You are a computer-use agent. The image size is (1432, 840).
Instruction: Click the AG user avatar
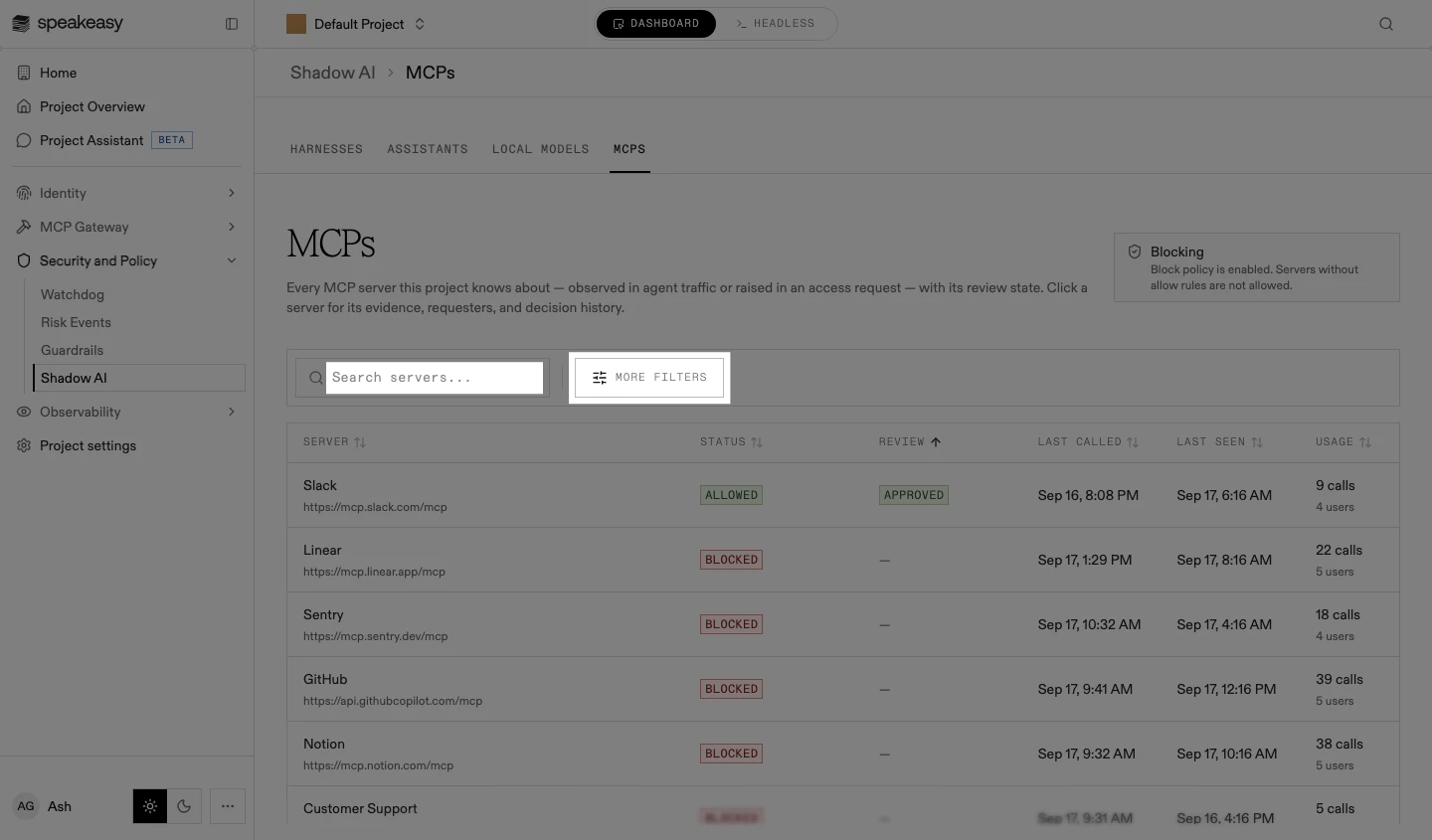[x=26, y=806]
